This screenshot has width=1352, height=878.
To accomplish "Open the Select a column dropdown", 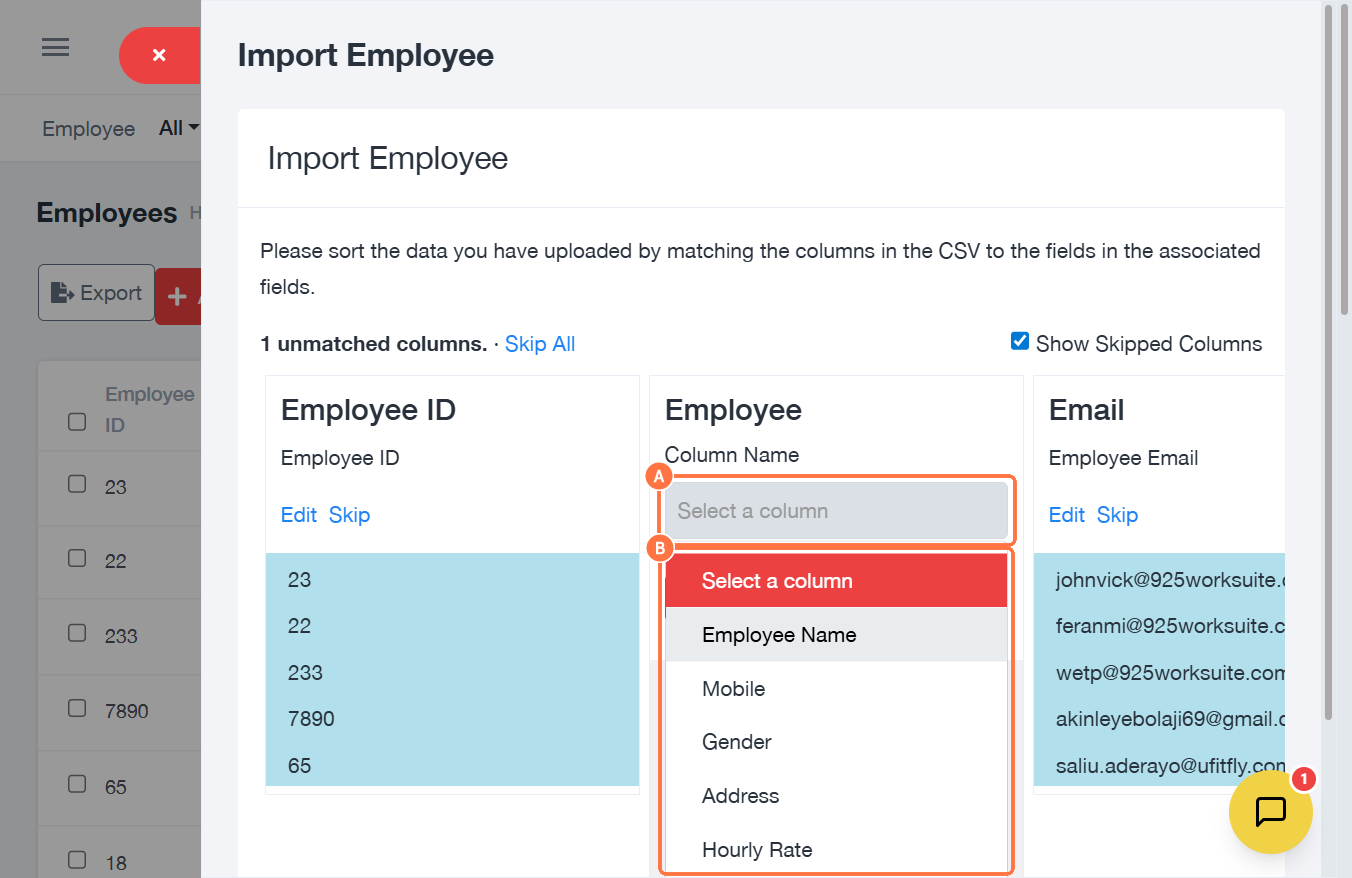I will pos(838,511).
